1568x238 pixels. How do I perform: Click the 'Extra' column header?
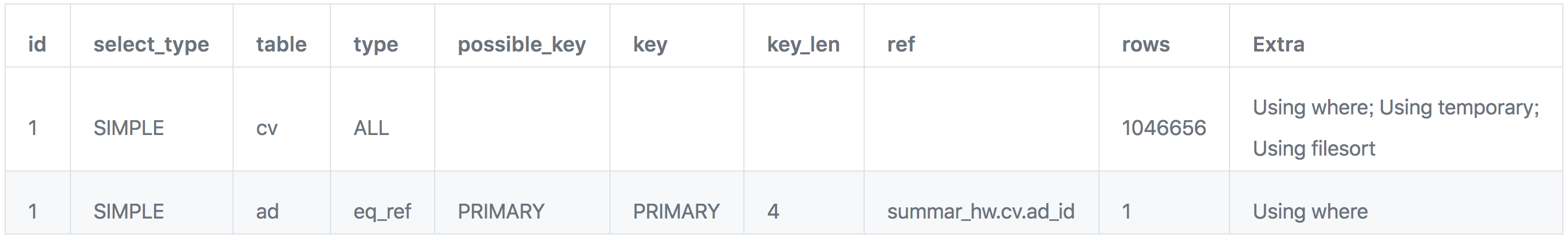(1278, 45)
